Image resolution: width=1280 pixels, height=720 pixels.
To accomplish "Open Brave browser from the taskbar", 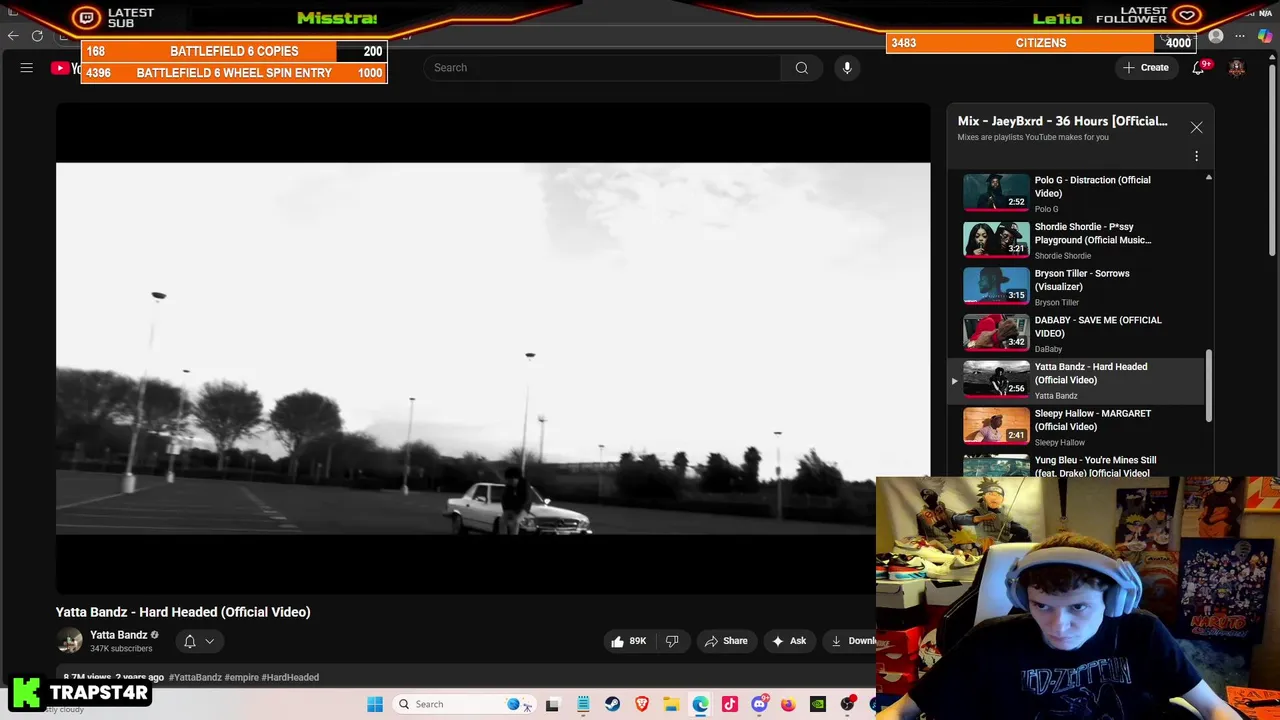I will (642, 704).
